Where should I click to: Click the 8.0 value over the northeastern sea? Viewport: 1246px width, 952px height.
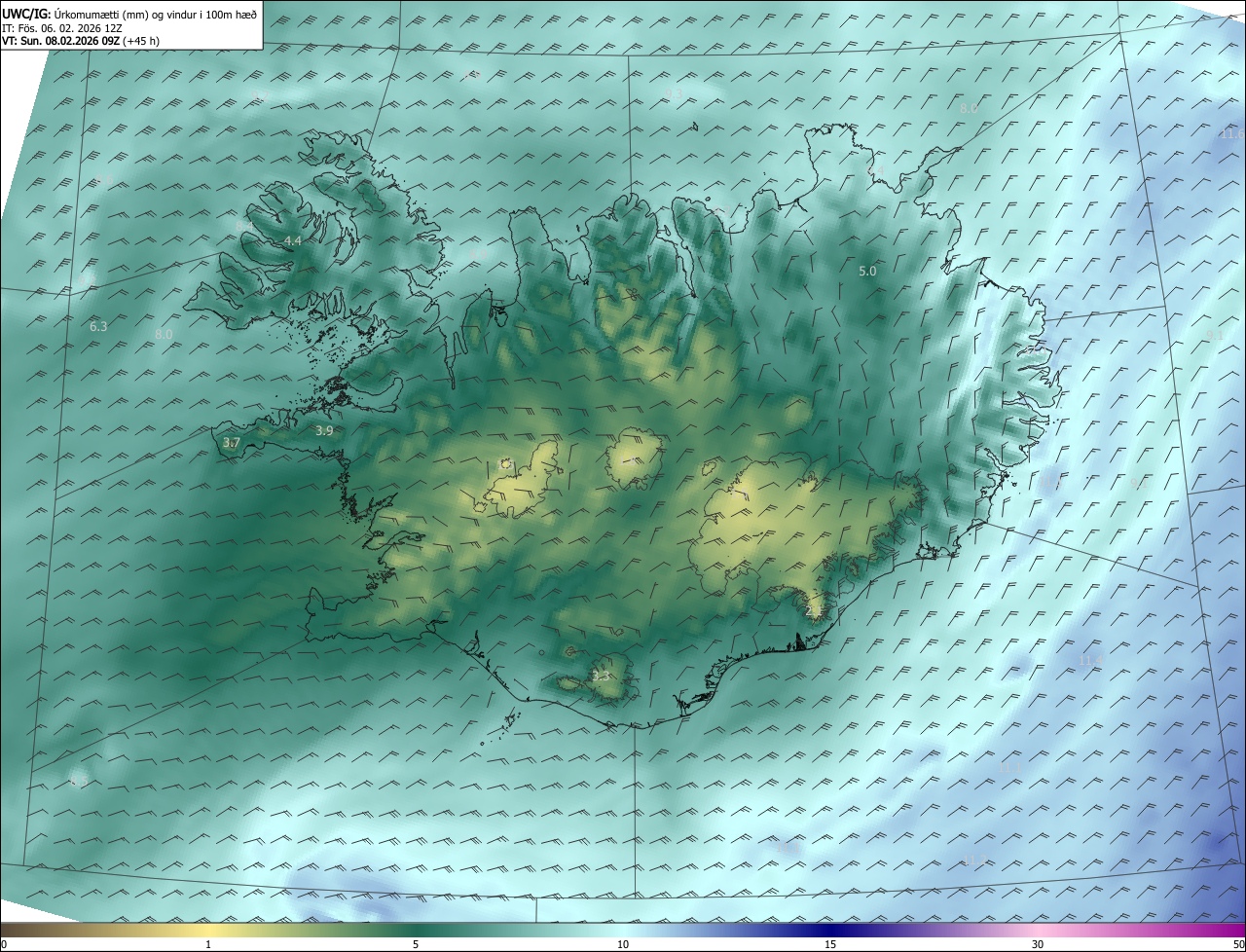point(969,109)
